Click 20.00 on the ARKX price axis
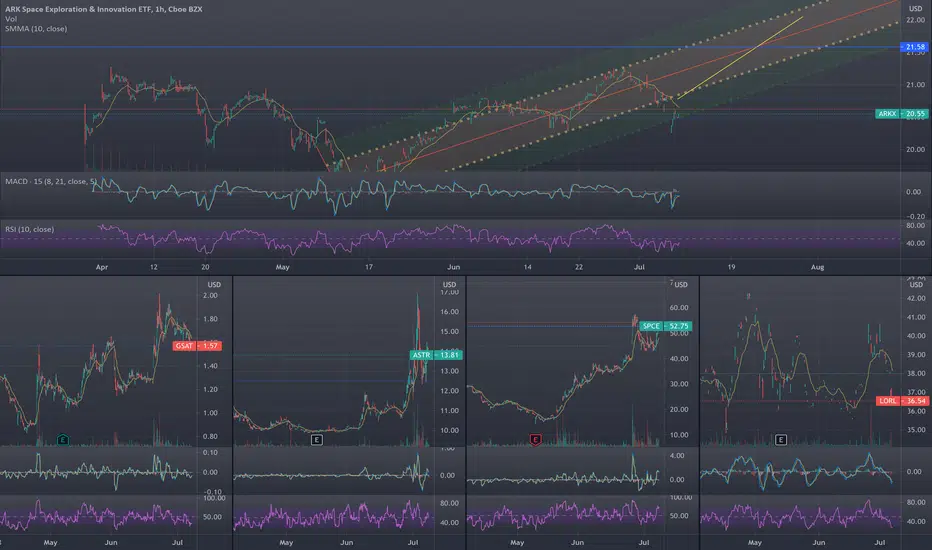The height and width of the screenshot is (550, 932). click(915, 150)
